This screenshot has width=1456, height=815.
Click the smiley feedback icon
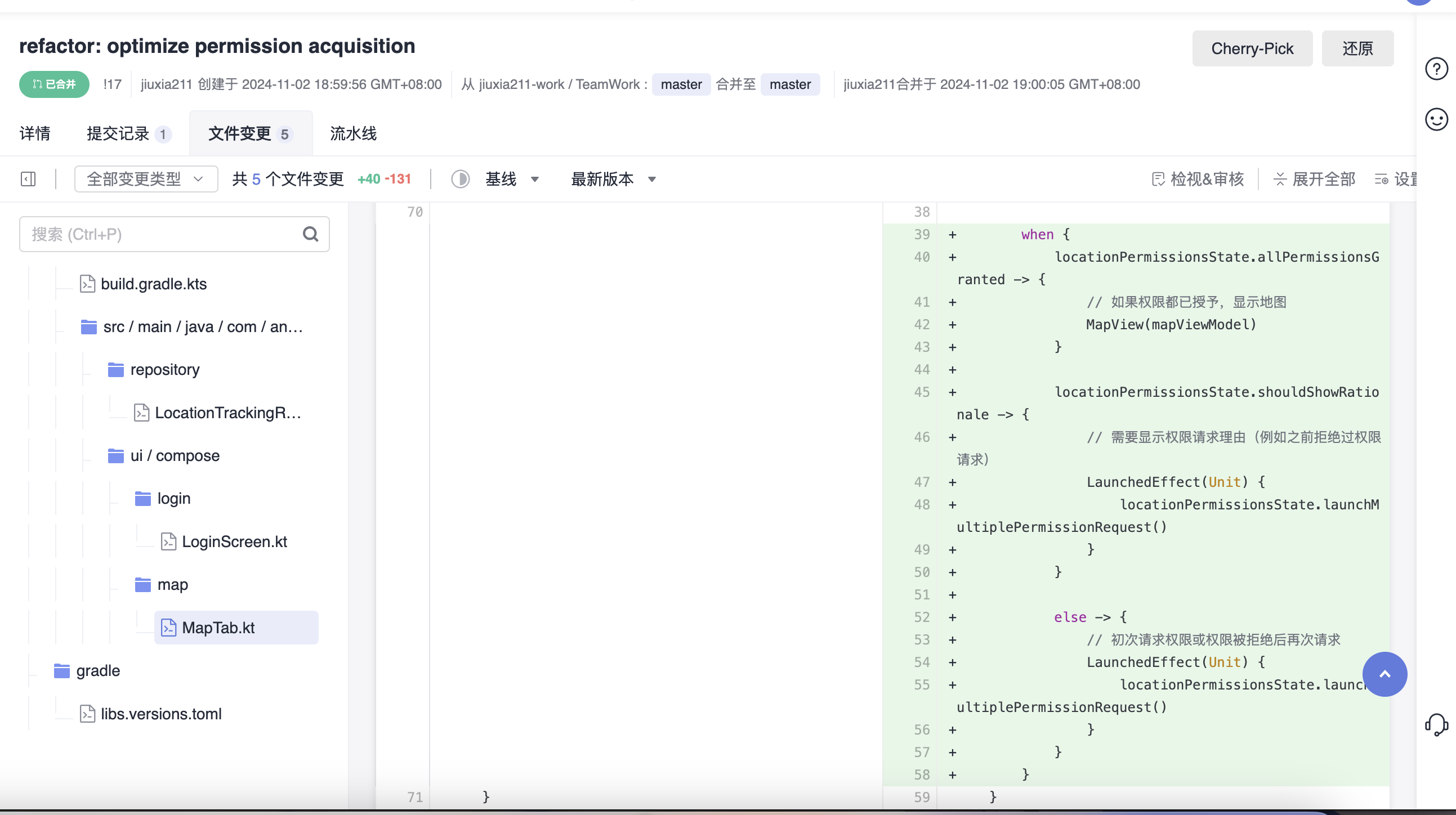1436,119
